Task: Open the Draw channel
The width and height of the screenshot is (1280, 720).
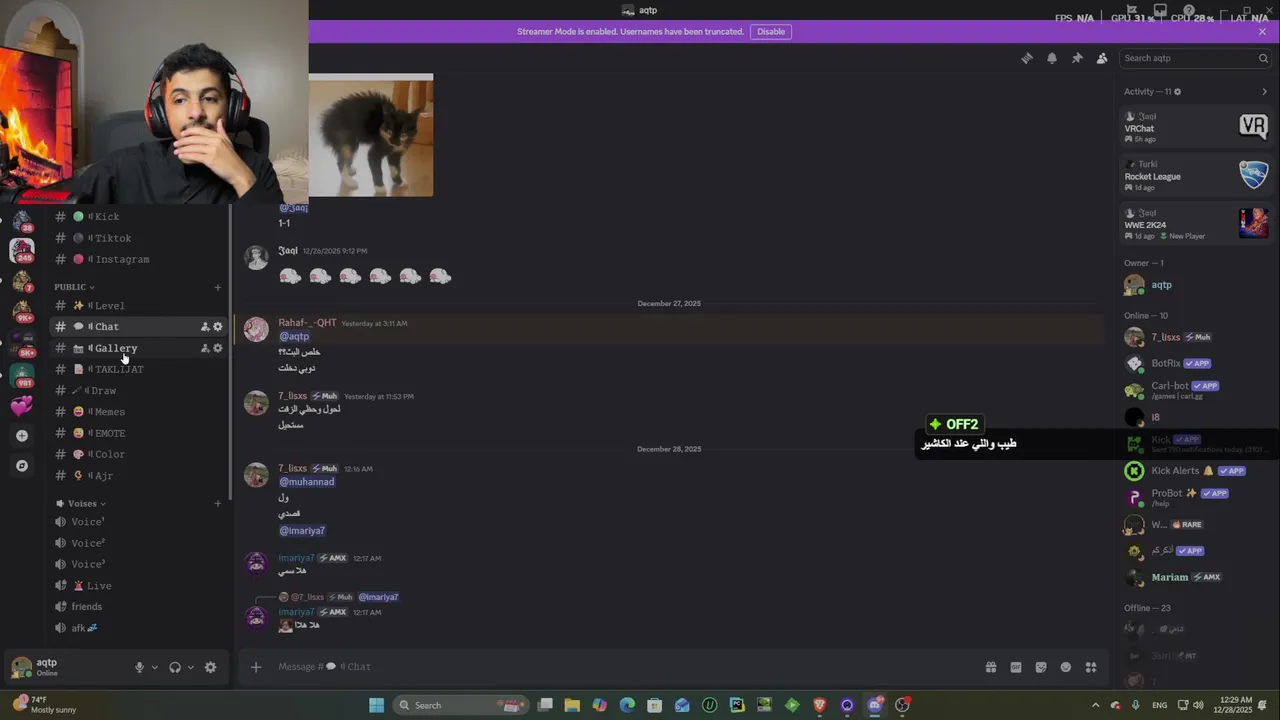Action: coord(139,391)
